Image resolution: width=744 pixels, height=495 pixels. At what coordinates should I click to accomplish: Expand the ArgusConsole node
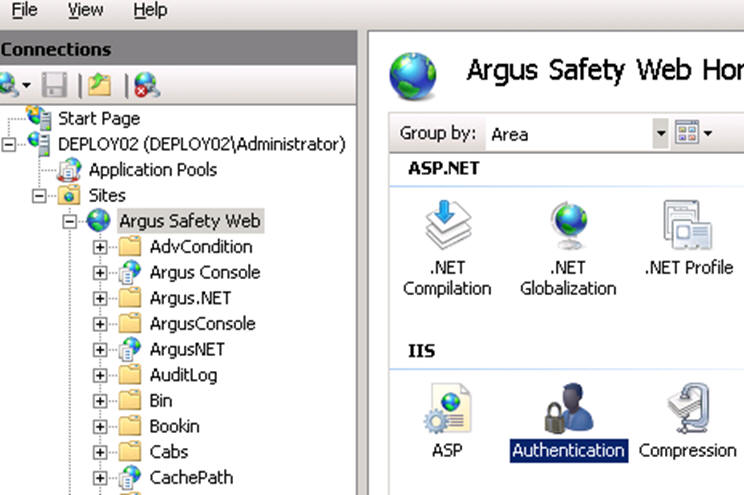click(100, 324)
